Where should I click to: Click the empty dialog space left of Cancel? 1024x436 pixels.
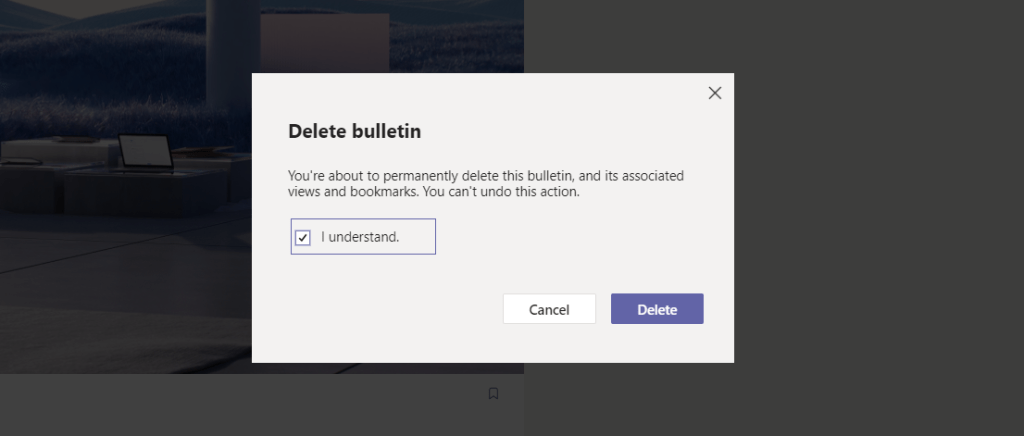click(x=390, y=310)
